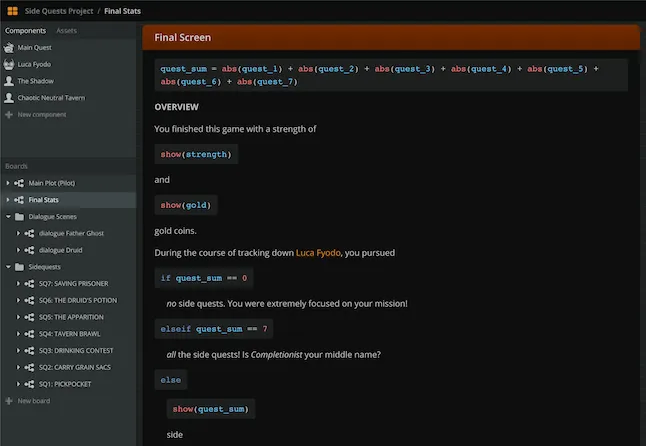This screenshot has height=446, width=646.
Task: Click the Dialogue Scenes folder icon
Action: click(x=19, y=217)
